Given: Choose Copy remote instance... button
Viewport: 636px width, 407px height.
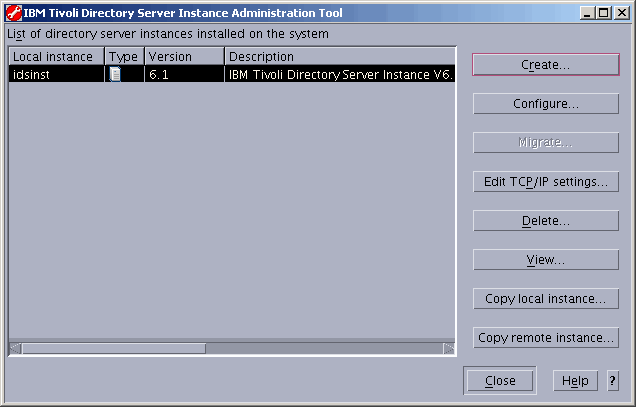Looking at the screenshot, I should click(x=545, y=338).
